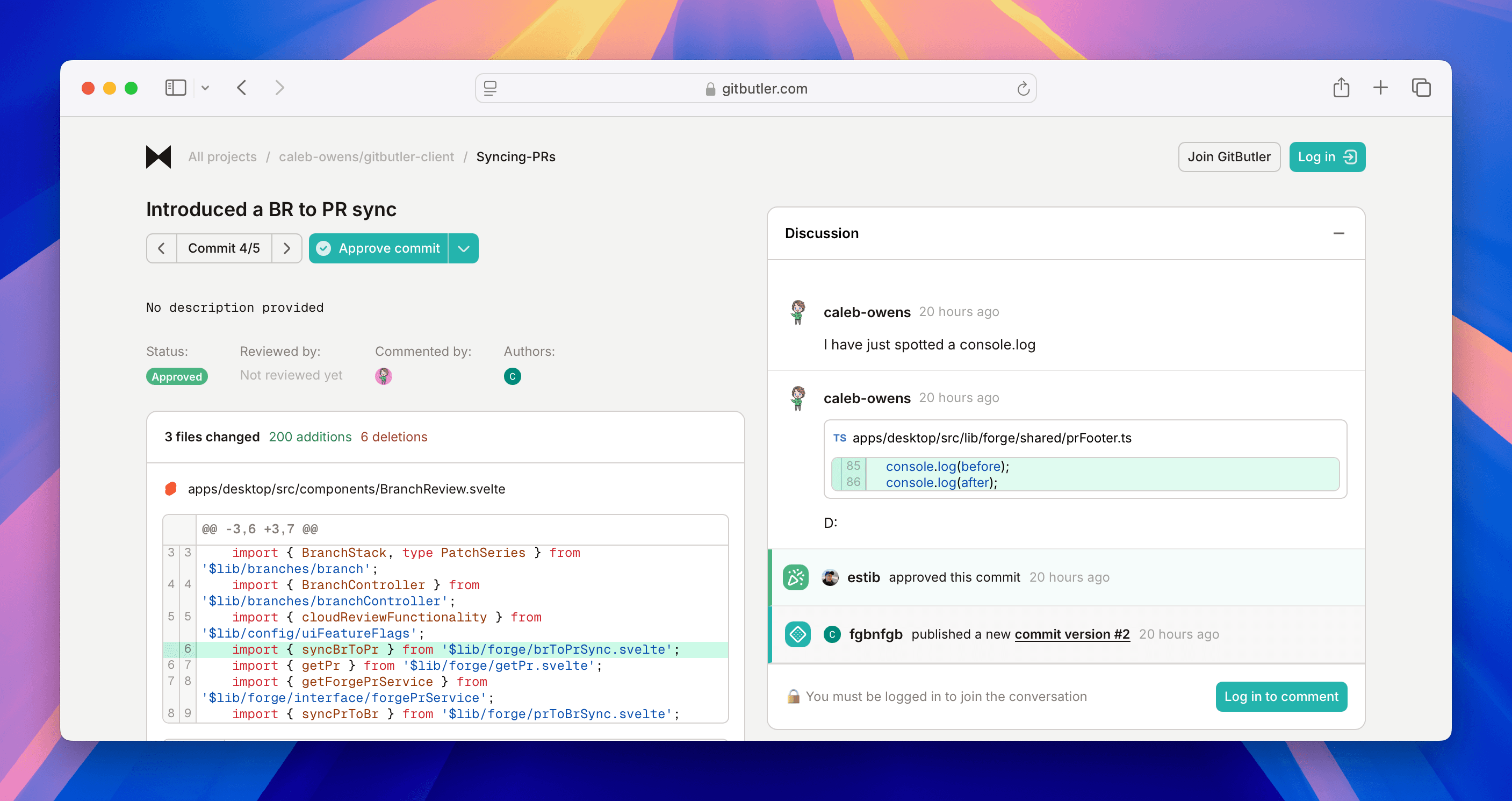The width and height of the screenshot is (1512, 801).
Task: Go to the previous commit arrow
Action: pos(161,248)
